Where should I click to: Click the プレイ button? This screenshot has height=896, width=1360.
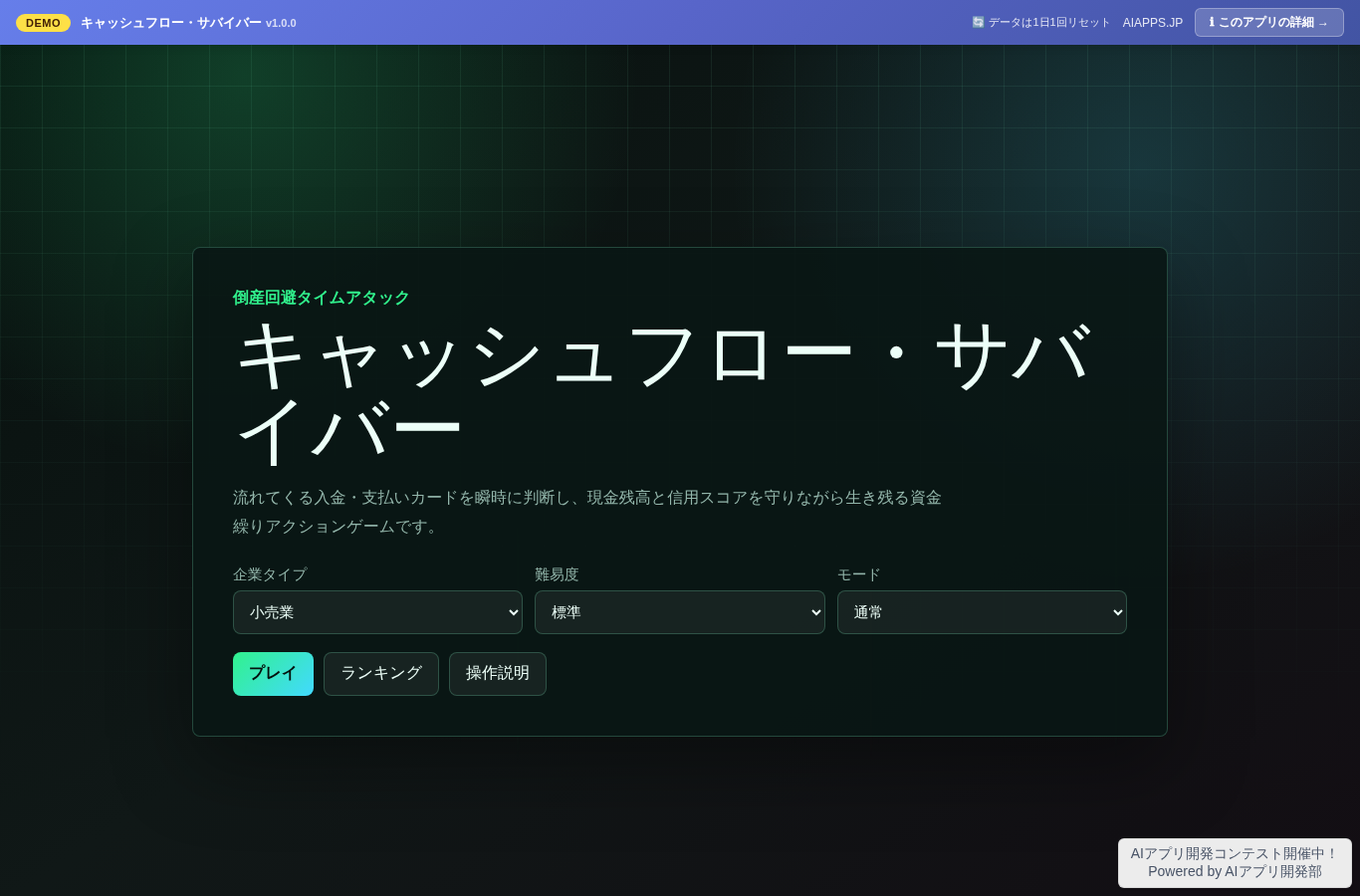pyautogui.click(x=273, y=674)
